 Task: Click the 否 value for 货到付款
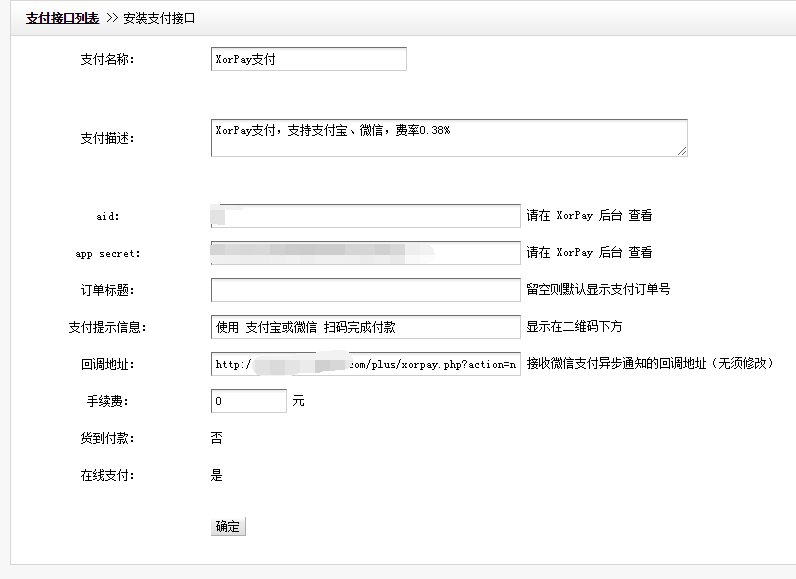pos(217,438)
